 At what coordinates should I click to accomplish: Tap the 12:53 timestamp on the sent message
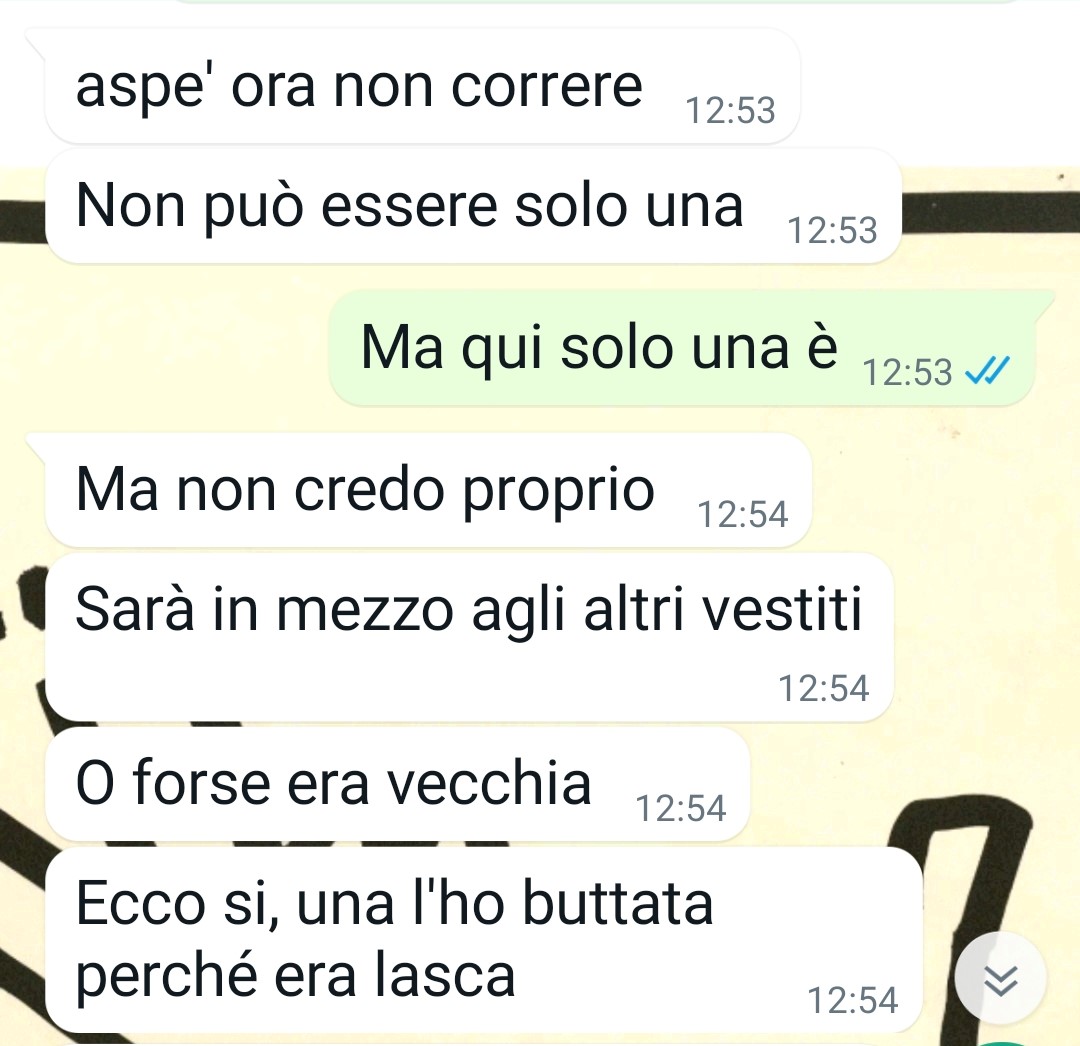tap(907, 373)
